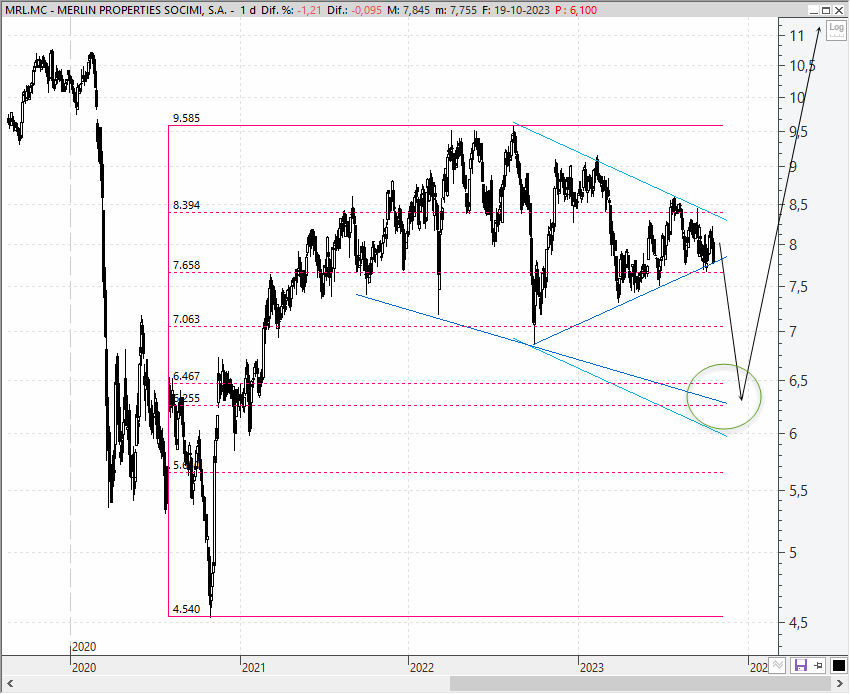This screenshot has width=850, height=694.
Task: Expand the double-chevron button near the time axis
Action: pyautogui.click(x=778, y=665)
